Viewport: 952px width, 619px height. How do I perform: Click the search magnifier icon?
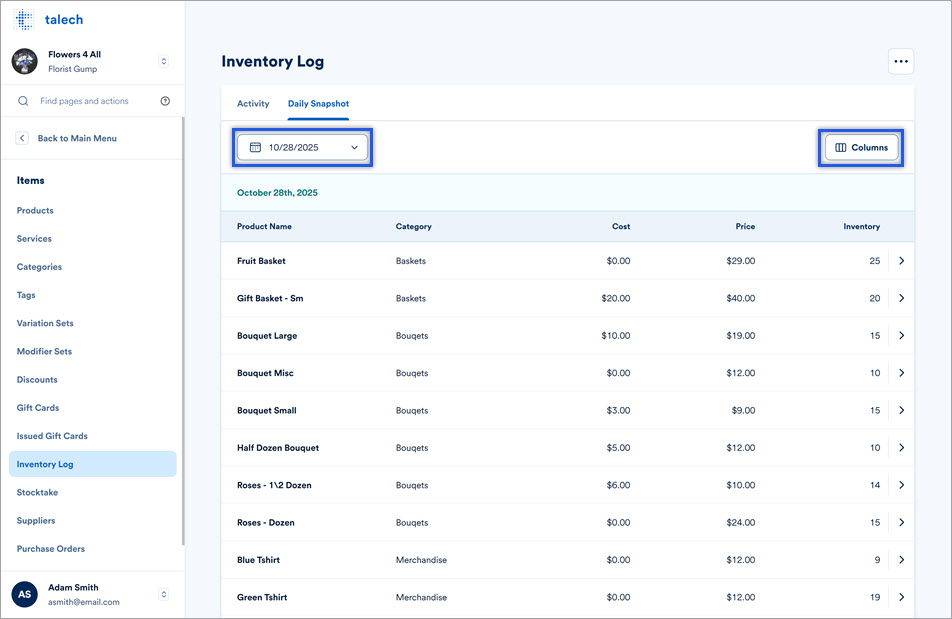23,101
